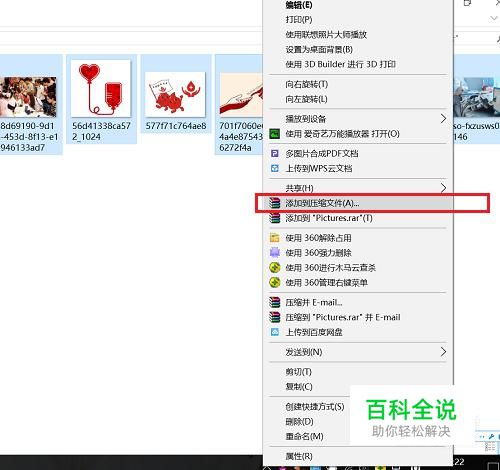Select the crowd photo thumbnail
500x470 pixels.
28,97
